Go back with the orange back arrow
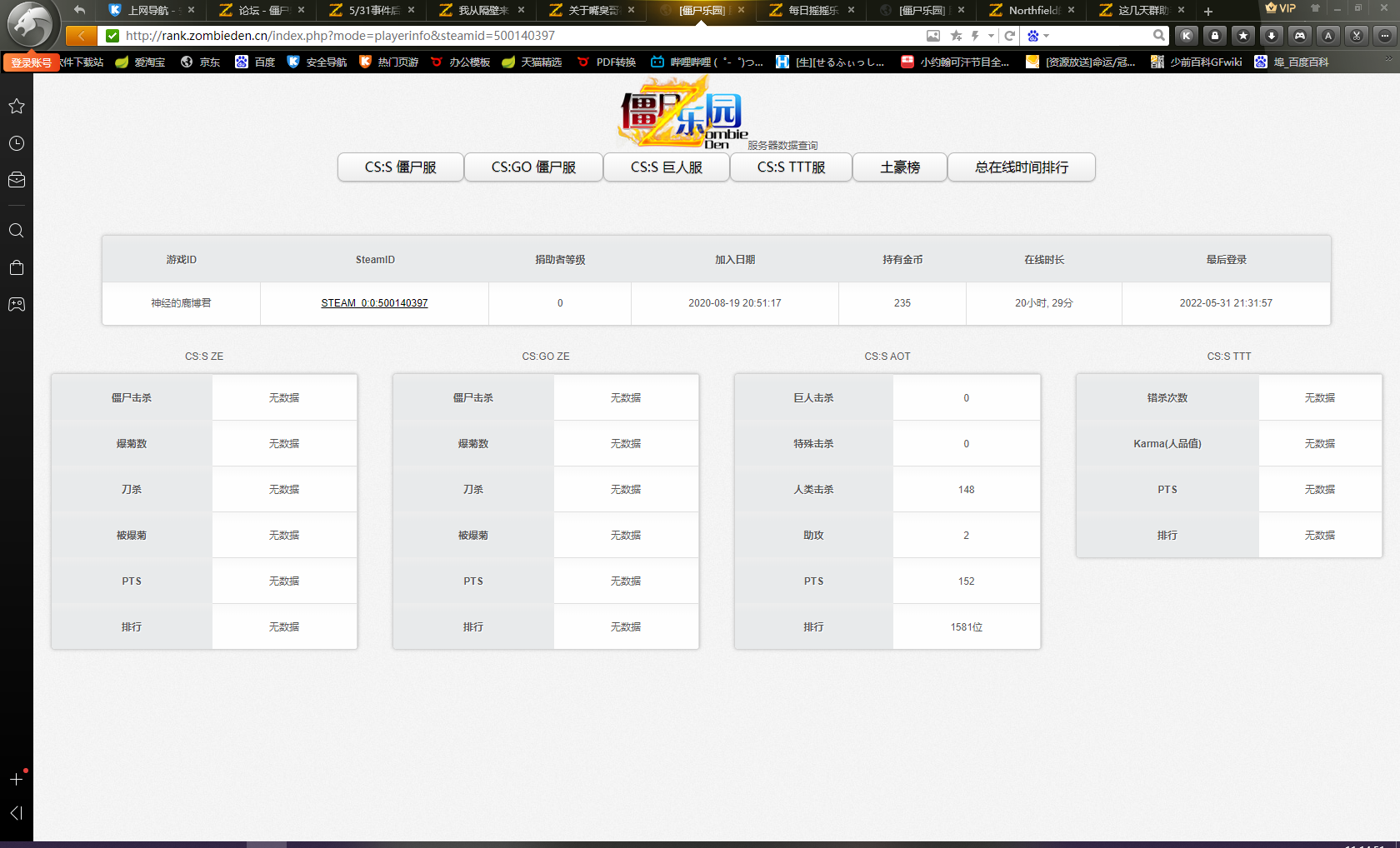 [x=81, y=36]
